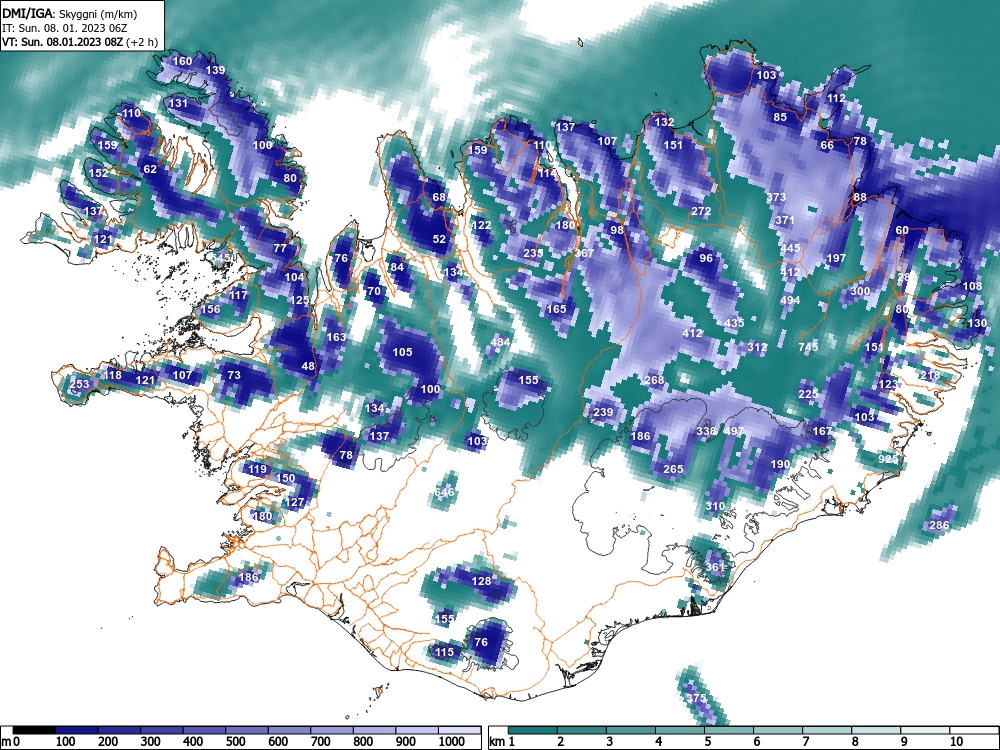Click the visibility value '128' on the map
The image size is (1000, 750).
(x=482, y=581)
